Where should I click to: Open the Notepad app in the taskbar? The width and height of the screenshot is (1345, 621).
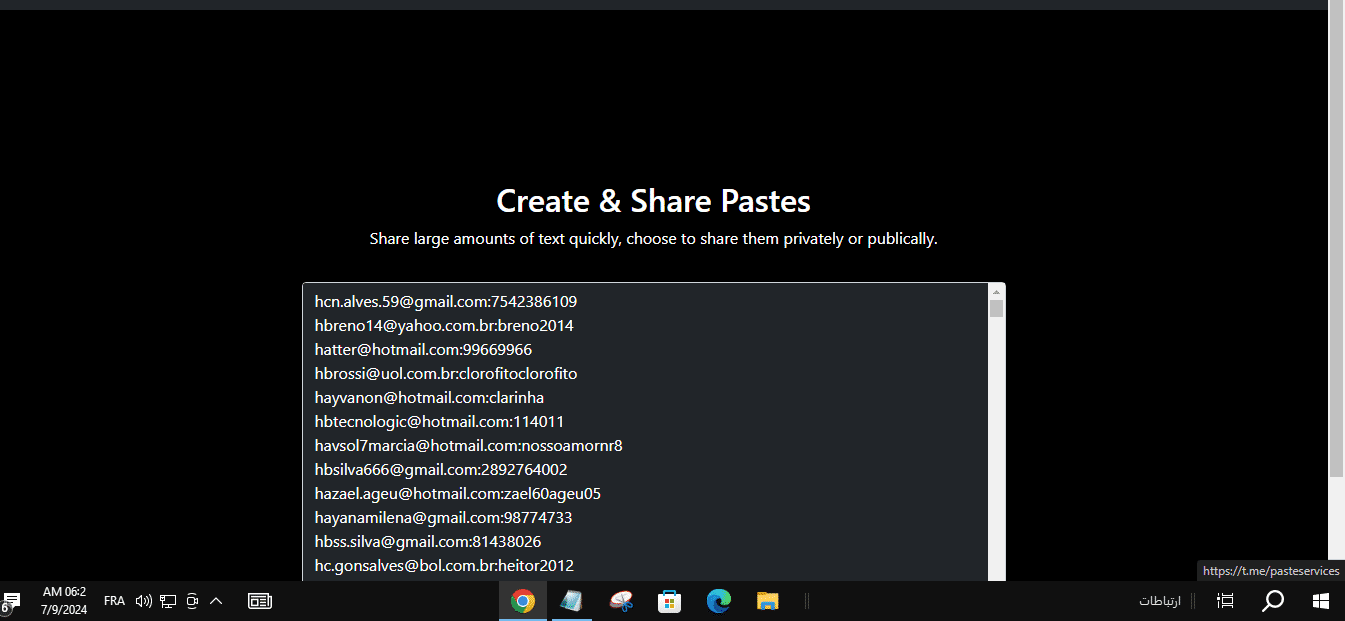571,601
